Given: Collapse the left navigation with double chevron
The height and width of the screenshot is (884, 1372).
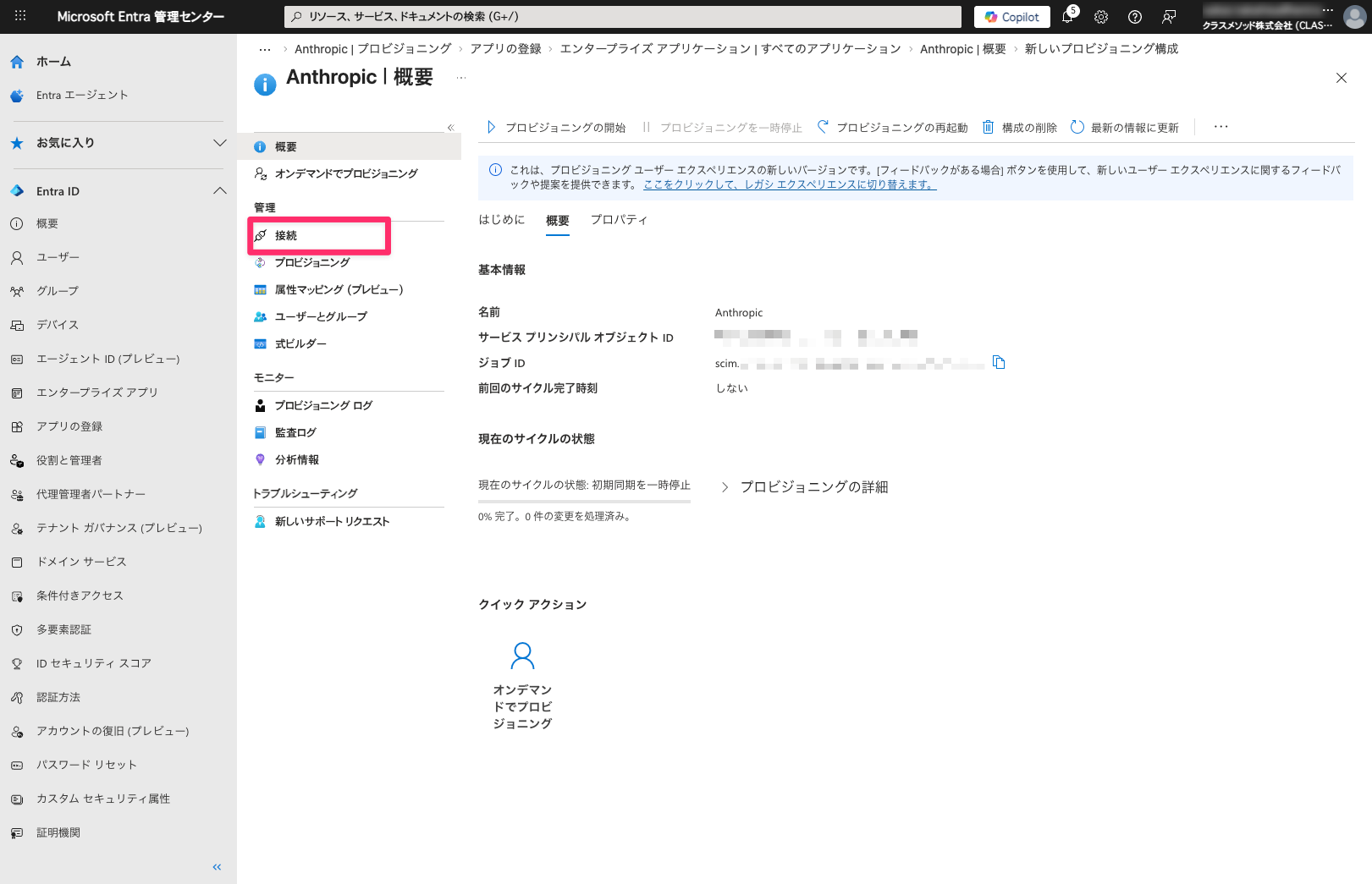Looking at the screenshot, I should pyautogui.click(x=217, y=867).
